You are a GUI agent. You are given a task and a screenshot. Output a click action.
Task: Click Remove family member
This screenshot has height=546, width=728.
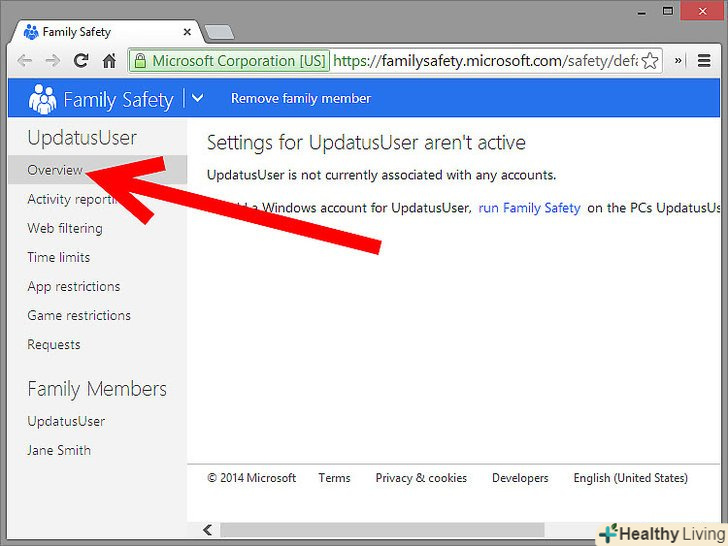coord(301,98)
